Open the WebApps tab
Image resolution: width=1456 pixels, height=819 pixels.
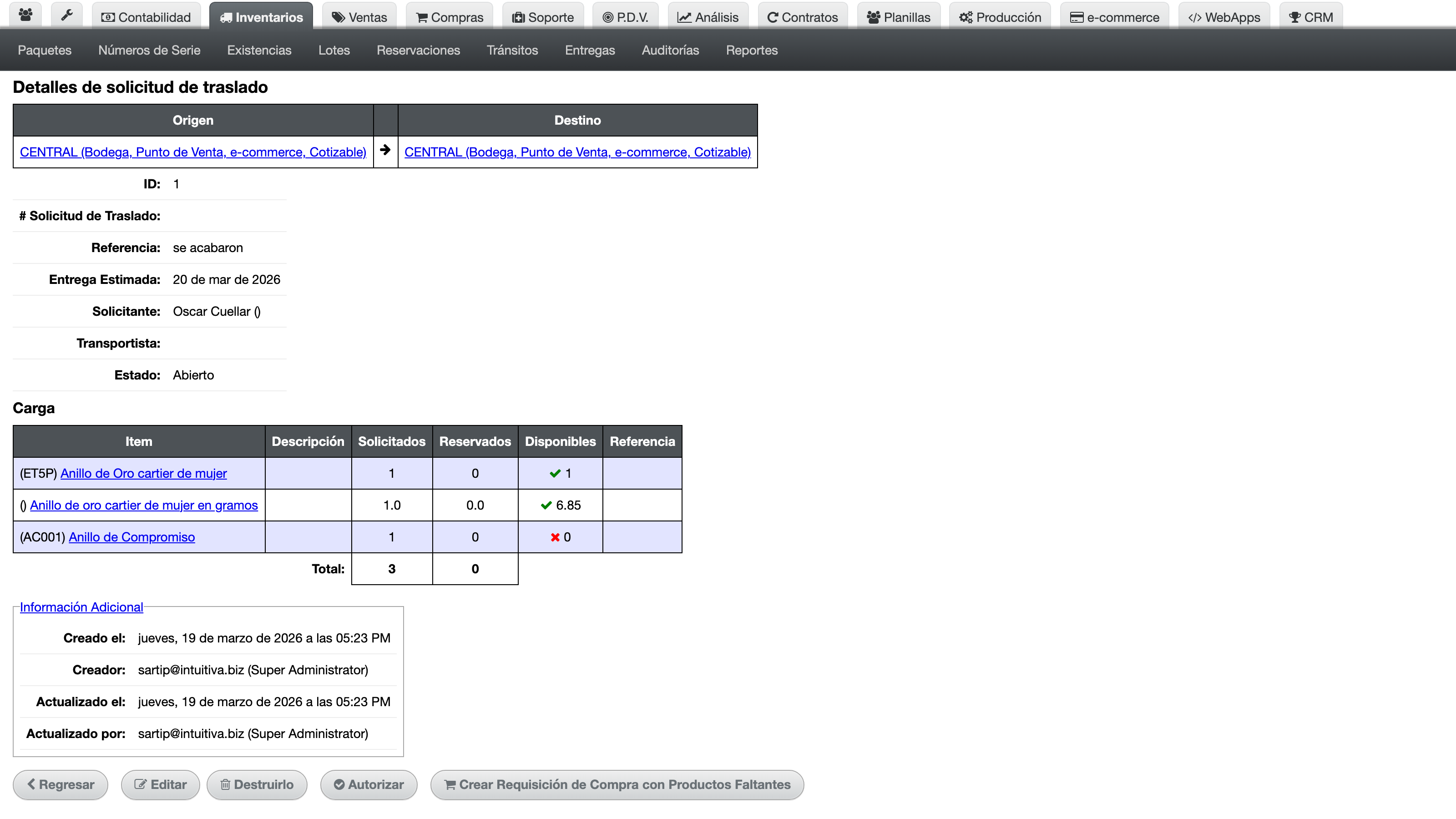click(x=1223, y=17)
